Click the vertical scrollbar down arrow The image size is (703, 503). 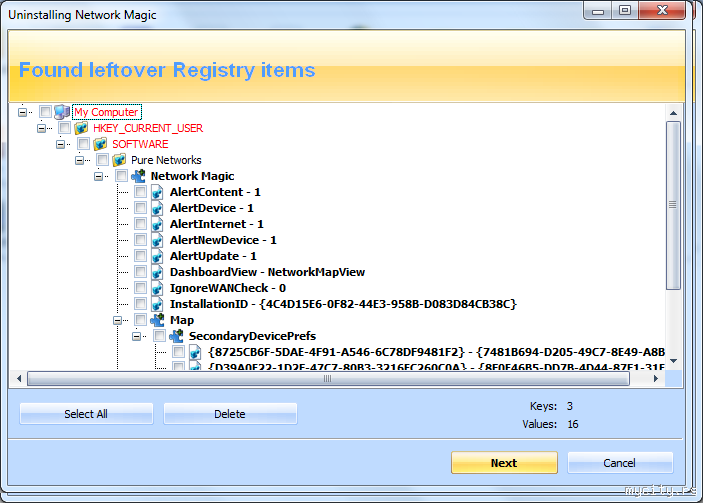[x=673, y=361]
